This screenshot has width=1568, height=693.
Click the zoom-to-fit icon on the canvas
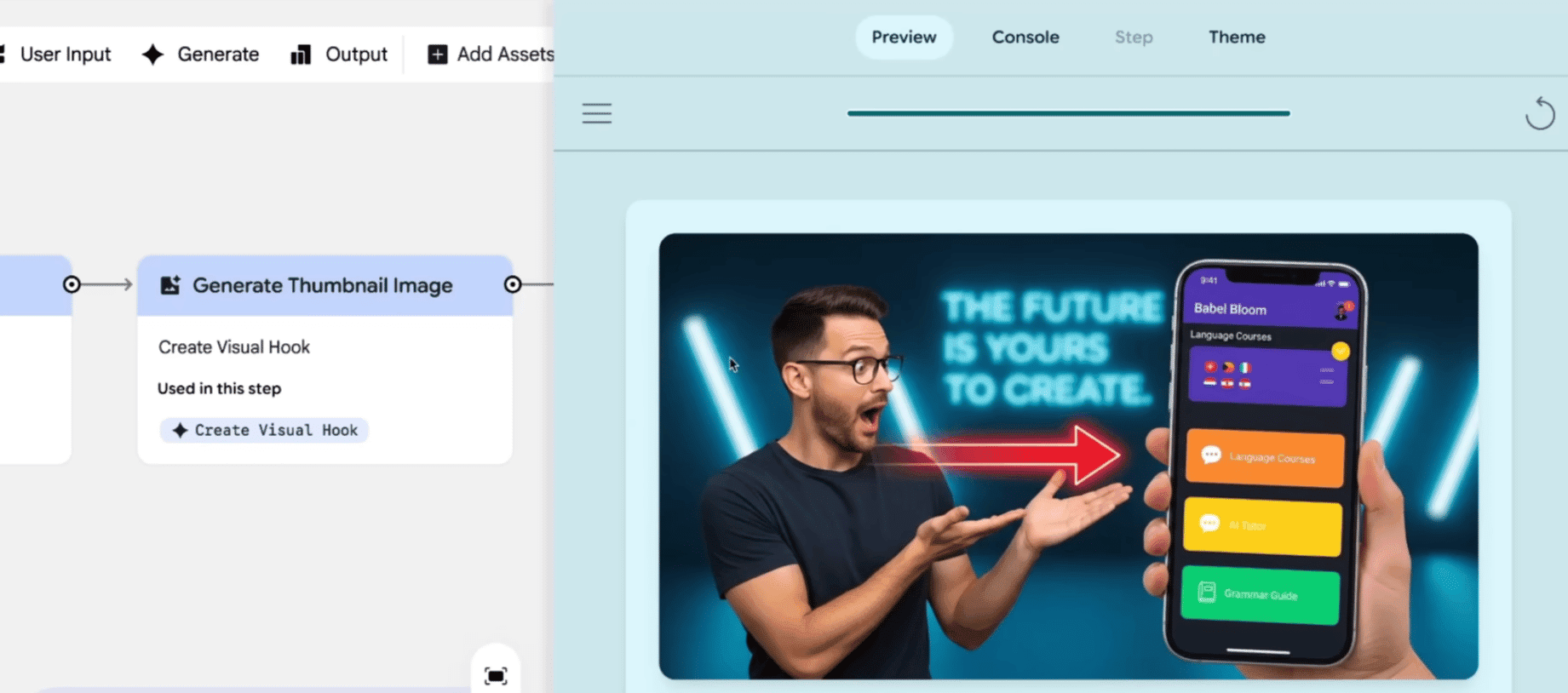pyautogui.click(x=496, y=676)
